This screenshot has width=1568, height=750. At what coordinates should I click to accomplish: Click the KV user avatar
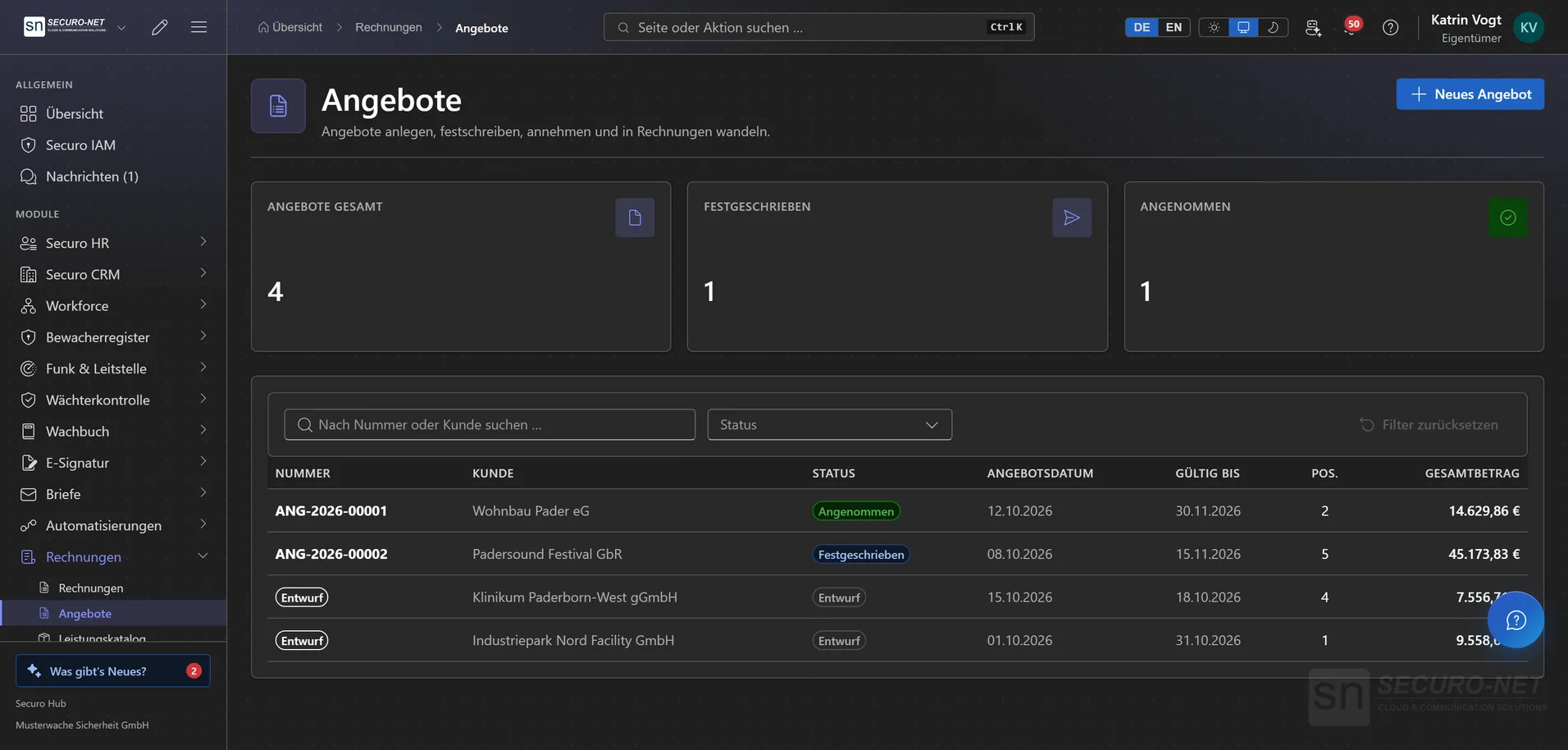pyautogui.click(x=1529, y=27)
